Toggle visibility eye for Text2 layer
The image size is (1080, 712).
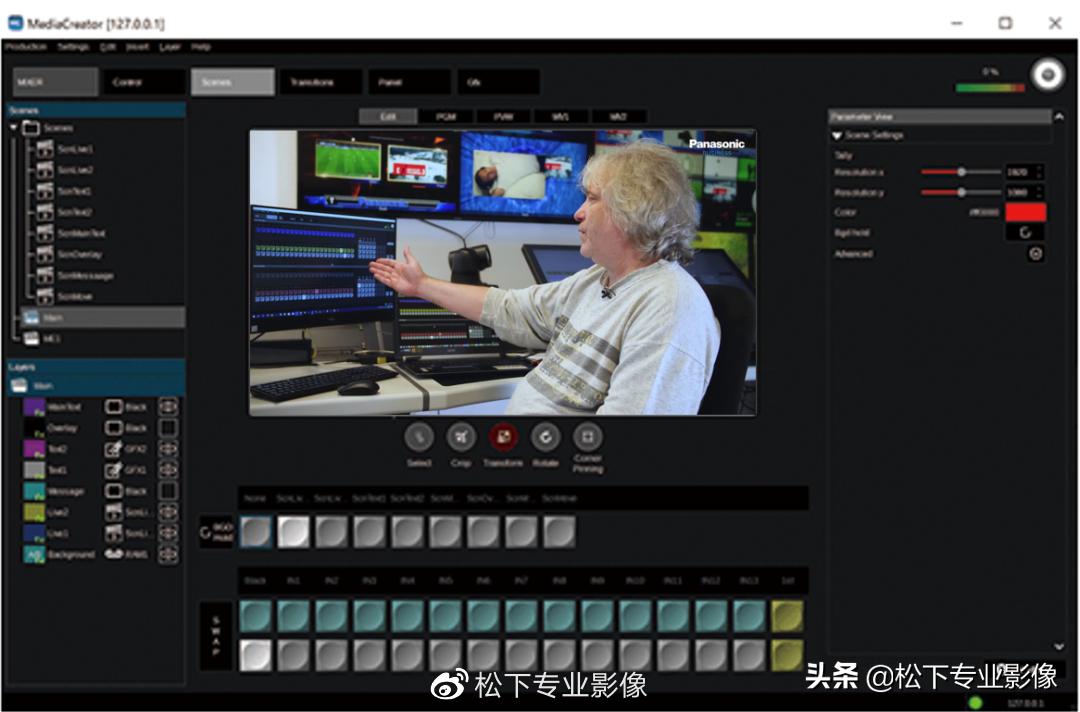[168, 449]
